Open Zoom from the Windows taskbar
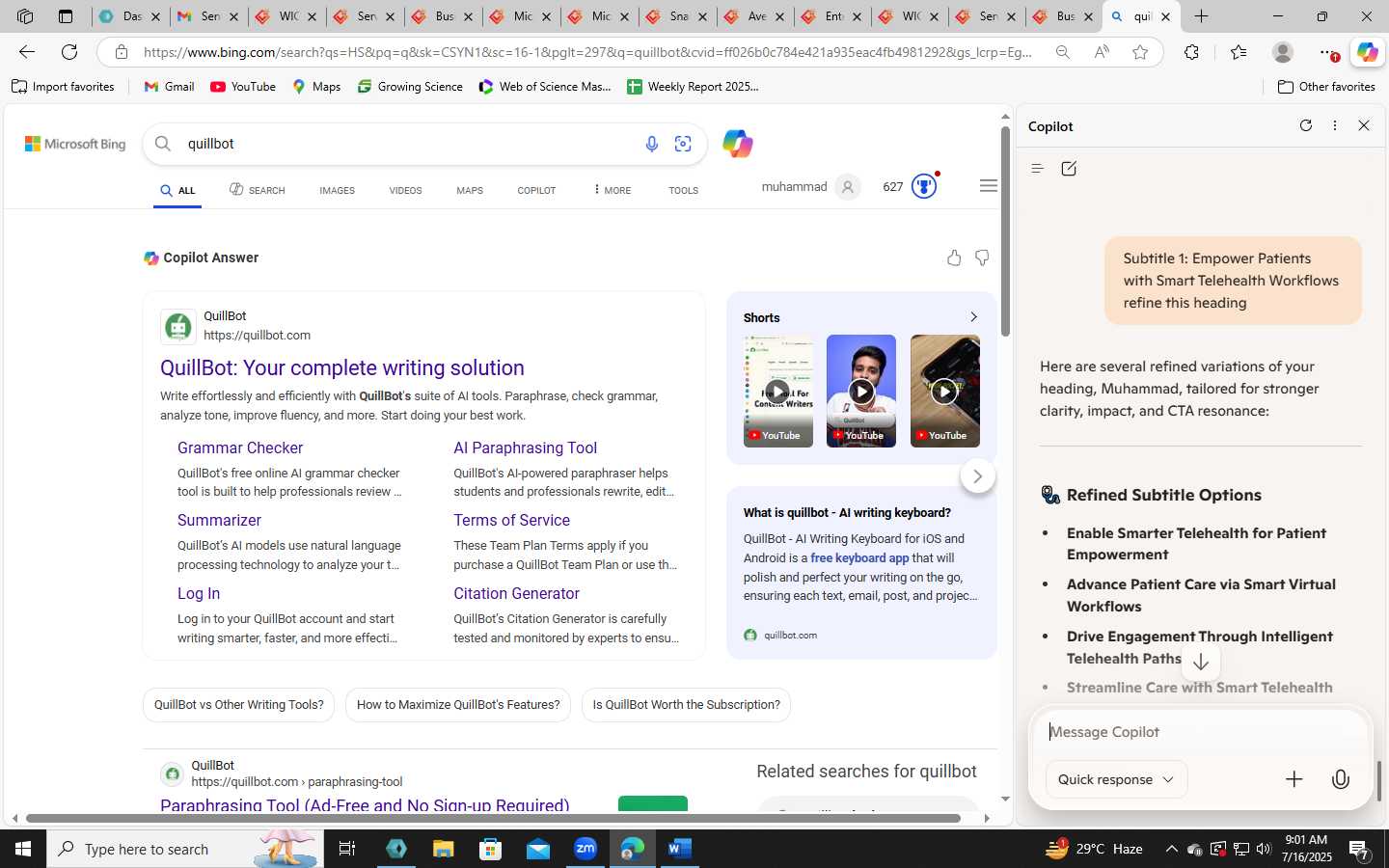This screenshot has height=868, width=1389. coord(586,849)
